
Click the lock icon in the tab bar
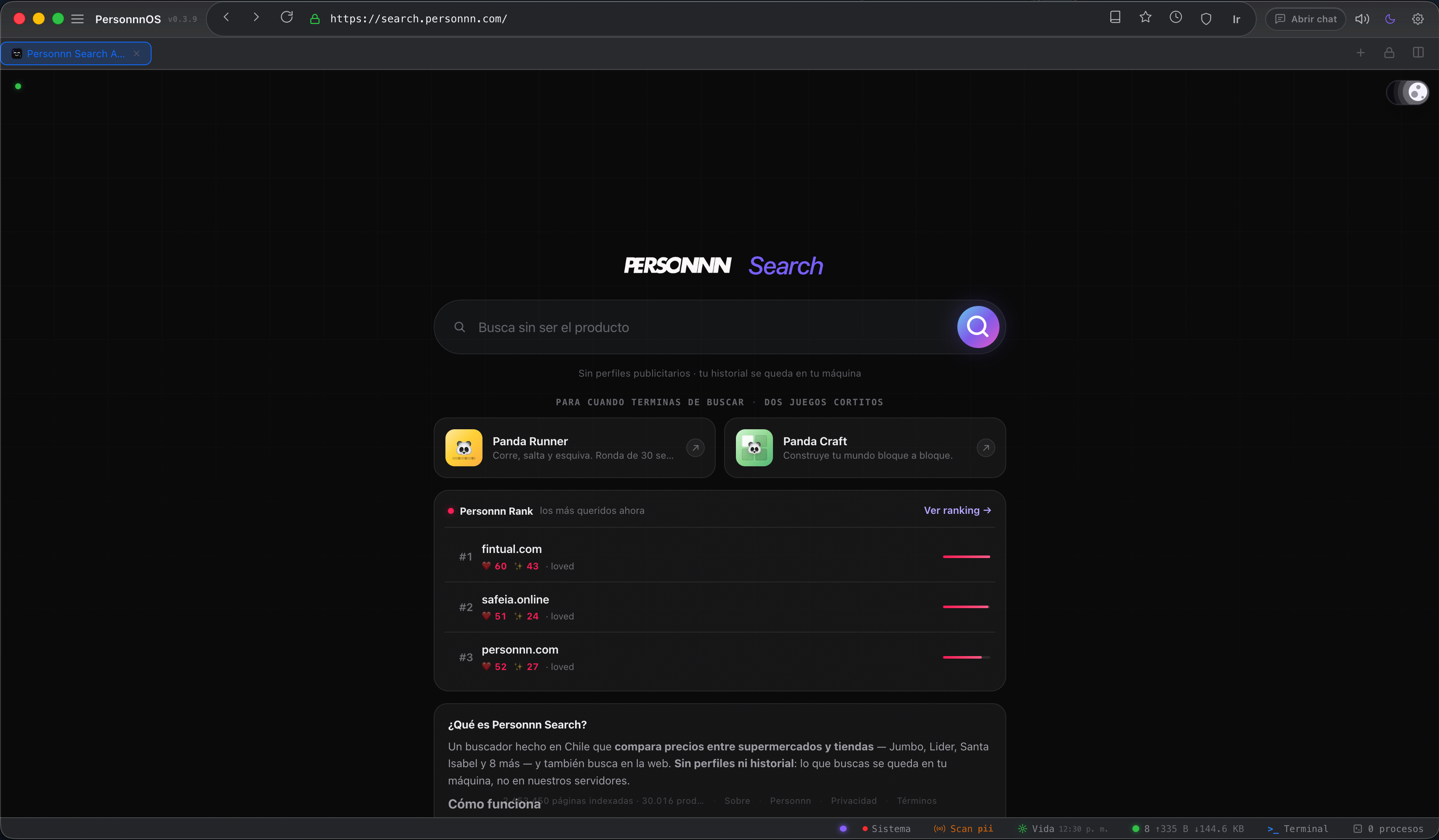pyautogui.click(x=1389, y=53)
